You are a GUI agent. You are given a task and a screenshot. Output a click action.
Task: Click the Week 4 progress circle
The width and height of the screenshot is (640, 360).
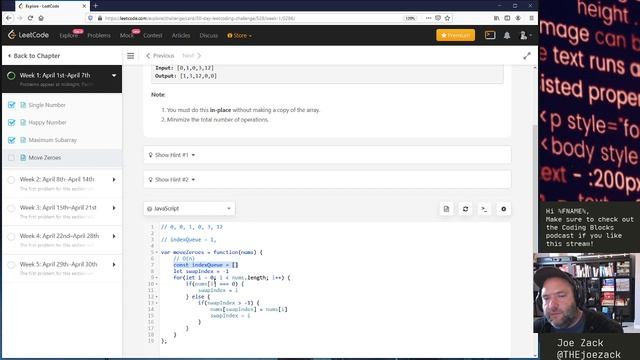pos(11,236)
